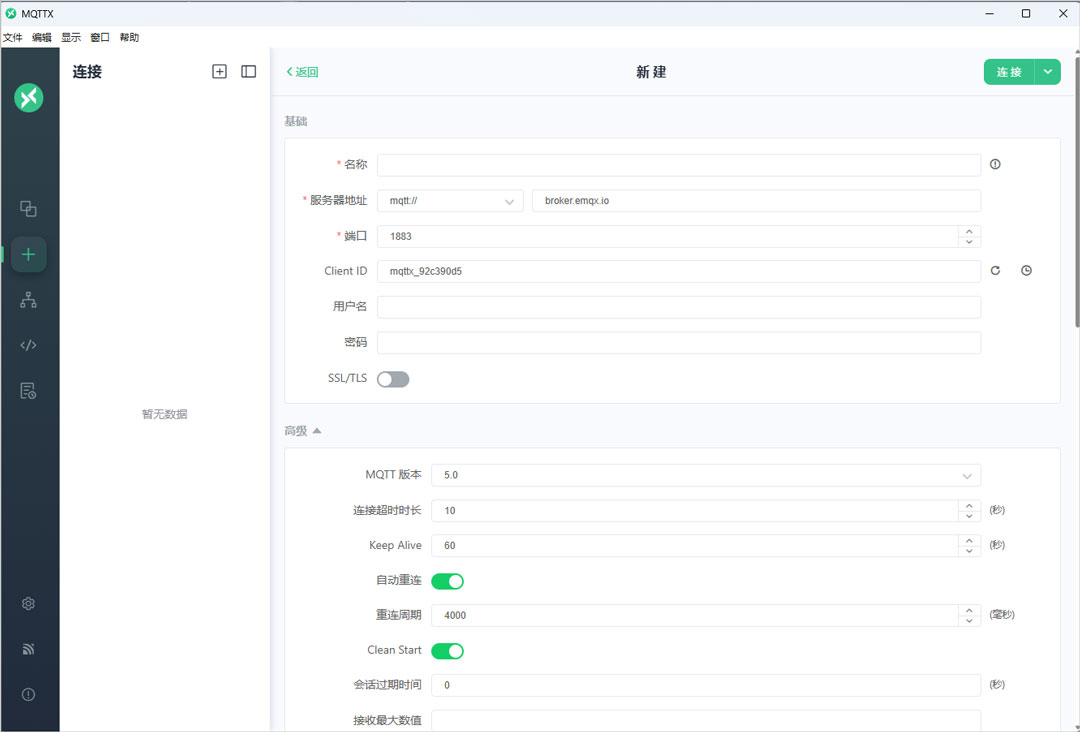Click the 接收最大数值 input field
The width and height of the screenshot is (1080, 732).
[x=706, y=720]
